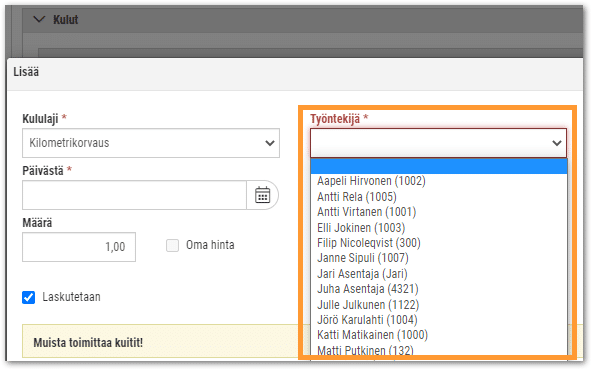This screenshot has height=370, width=592.
Task: Uncheck the Laskutetaan checkbox
Action: click(x=29, y=297)
